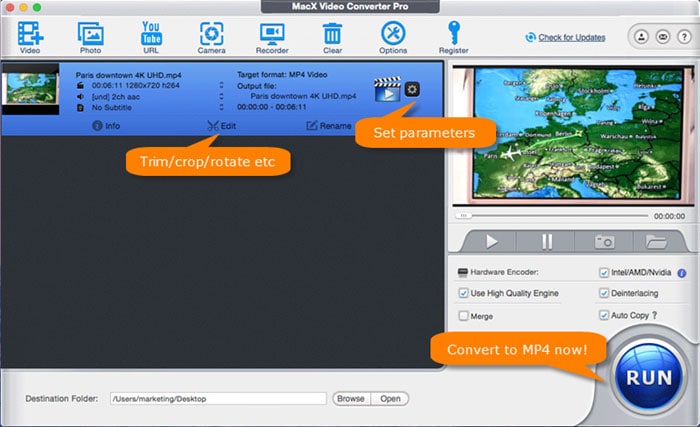Pause the preview video

pos(546,242)
